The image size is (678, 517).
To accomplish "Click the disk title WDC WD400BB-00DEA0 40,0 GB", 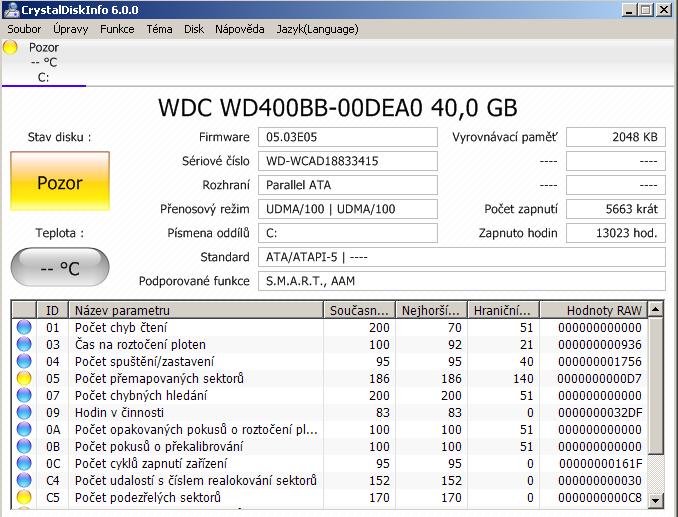I will click(338, 108).
